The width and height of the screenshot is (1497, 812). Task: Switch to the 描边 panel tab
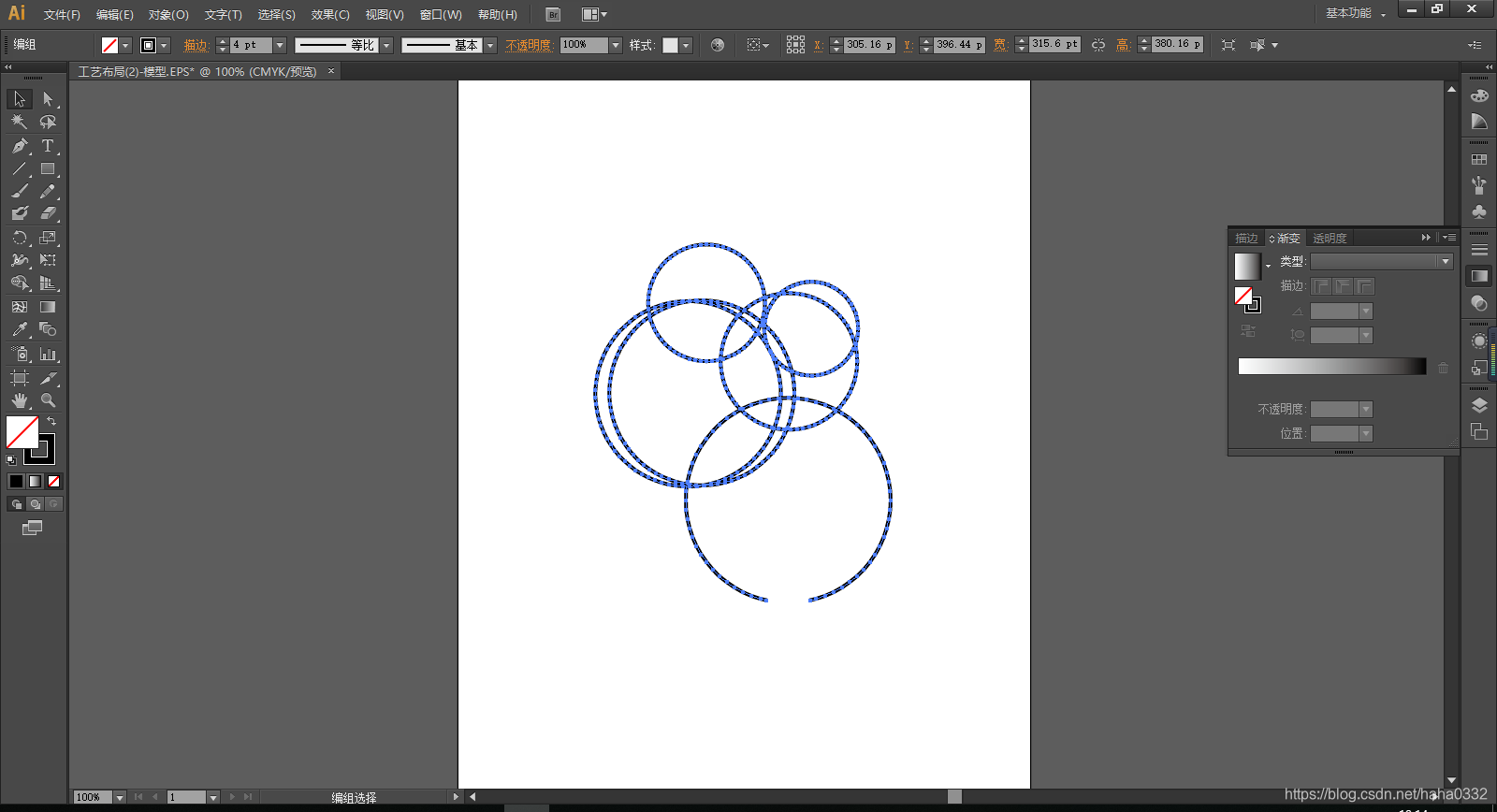(1246, 239)
